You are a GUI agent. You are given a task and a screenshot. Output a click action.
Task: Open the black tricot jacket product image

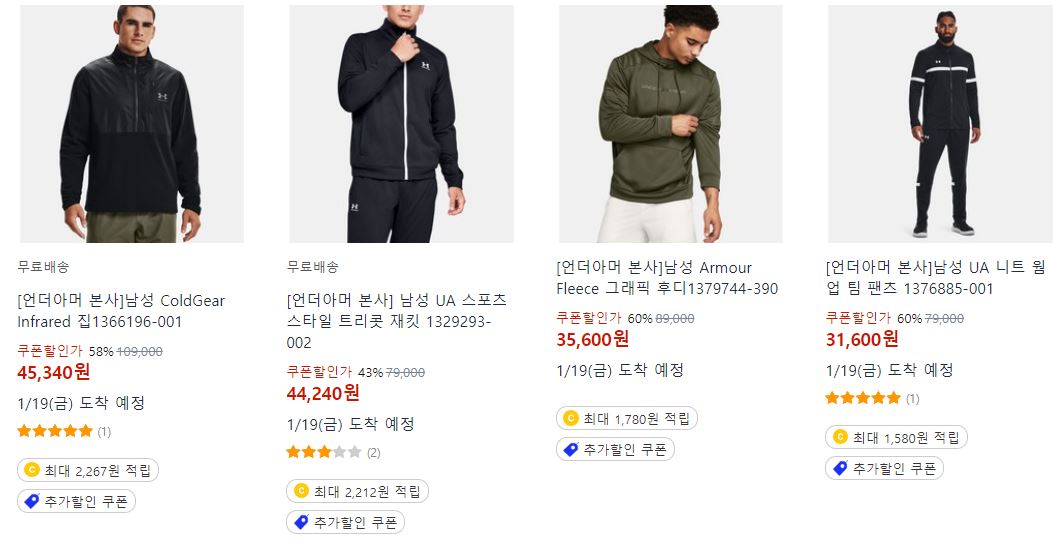(401, 124)
